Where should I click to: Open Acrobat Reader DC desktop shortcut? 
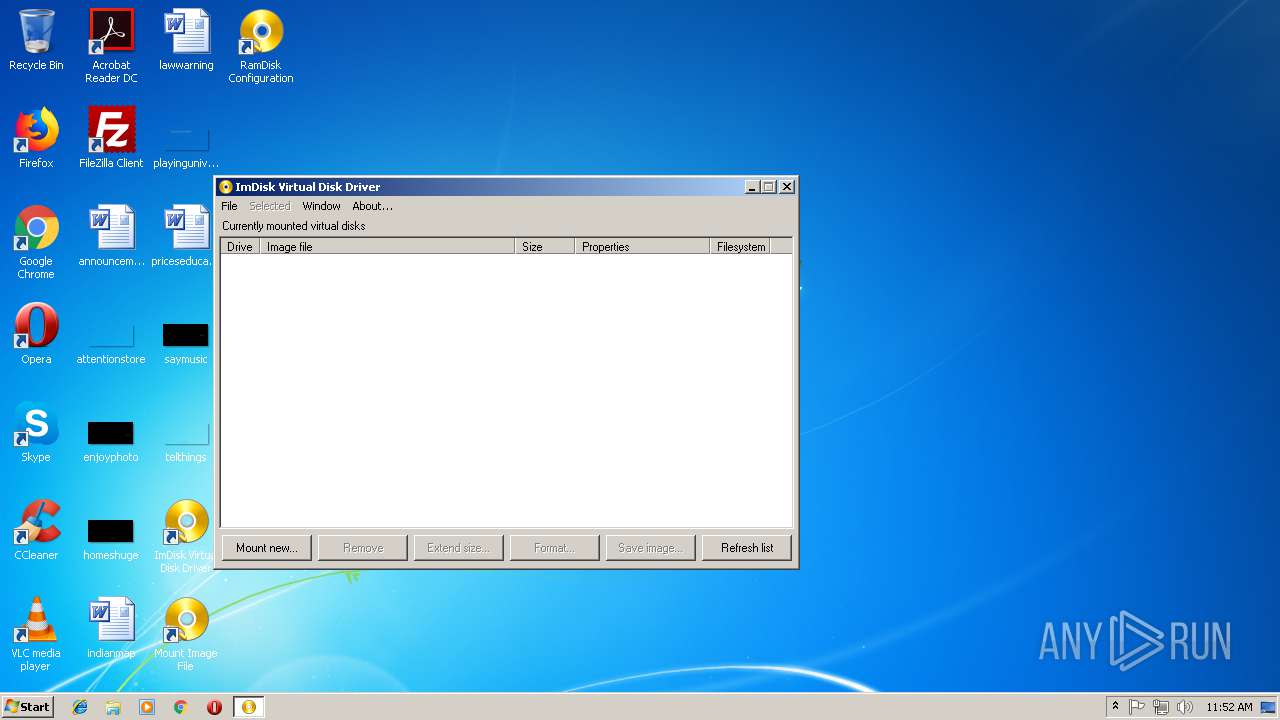111,46
